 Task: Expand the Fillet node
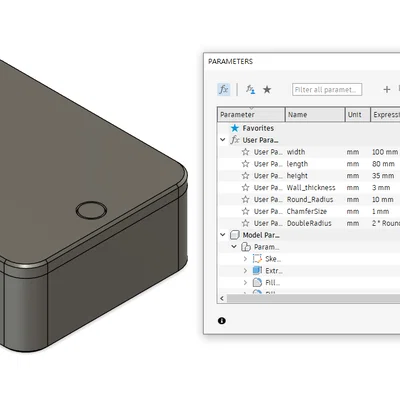pos(245,283)
